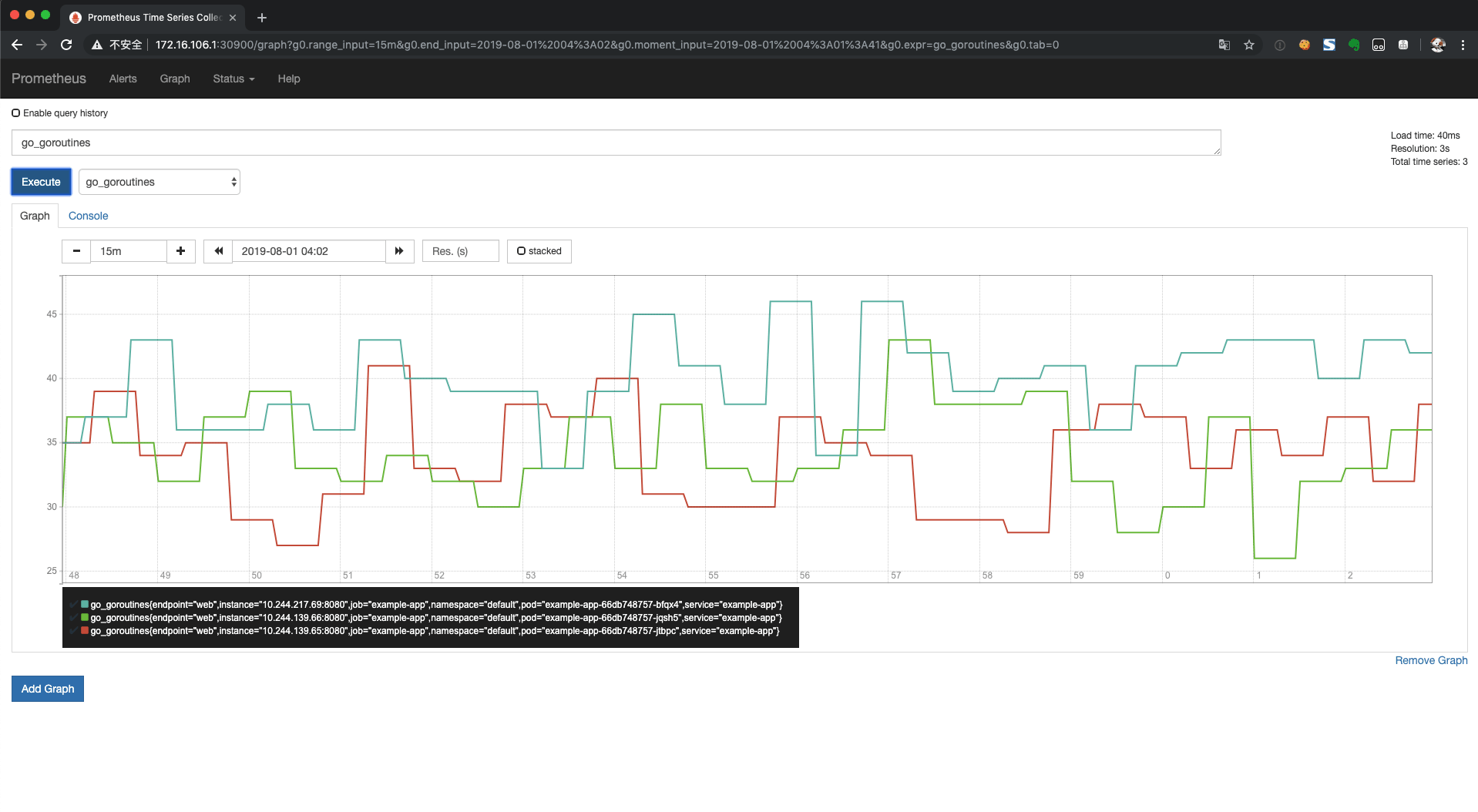Enable the query history checkbox
The image size is (1478, 812).
point(15,113)
